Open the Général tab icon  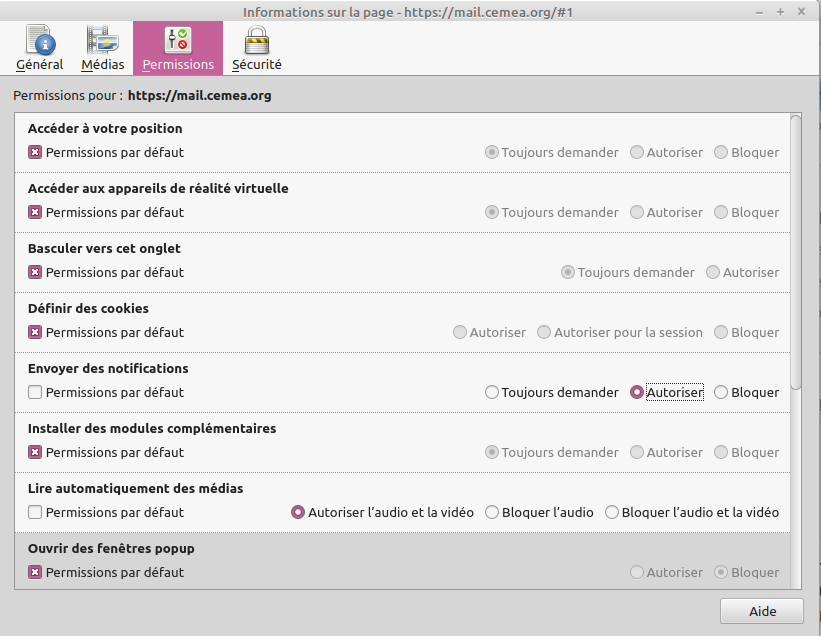(x=40, y=40)
